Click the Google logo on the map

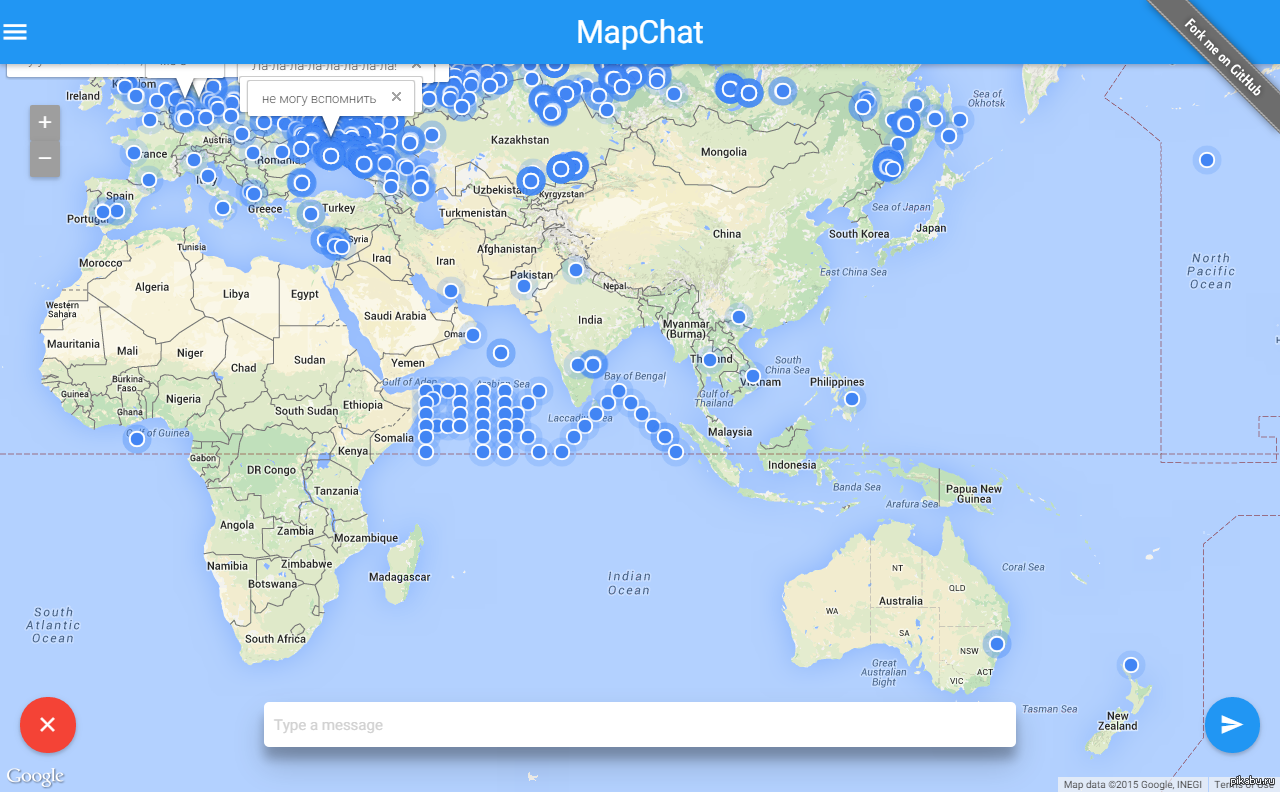(x=35, y=776)
